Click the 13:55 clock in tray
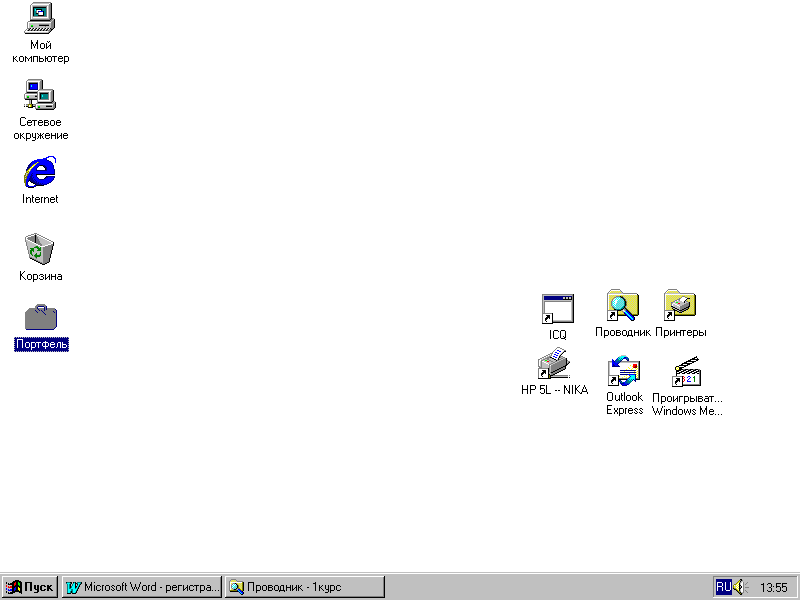Screen dimensions: 800x600 (x=773, y=587)
